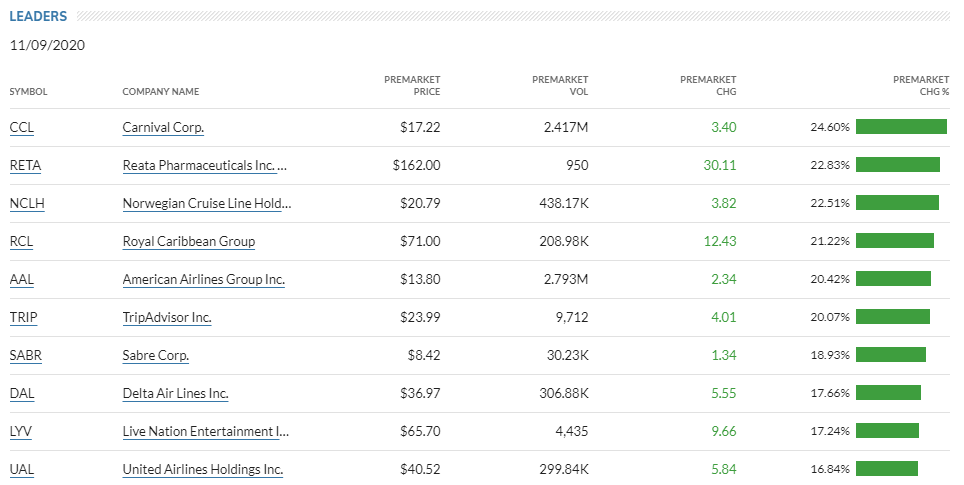
Task: Open Carnival Corp. company page
Action: click(163, 128)
